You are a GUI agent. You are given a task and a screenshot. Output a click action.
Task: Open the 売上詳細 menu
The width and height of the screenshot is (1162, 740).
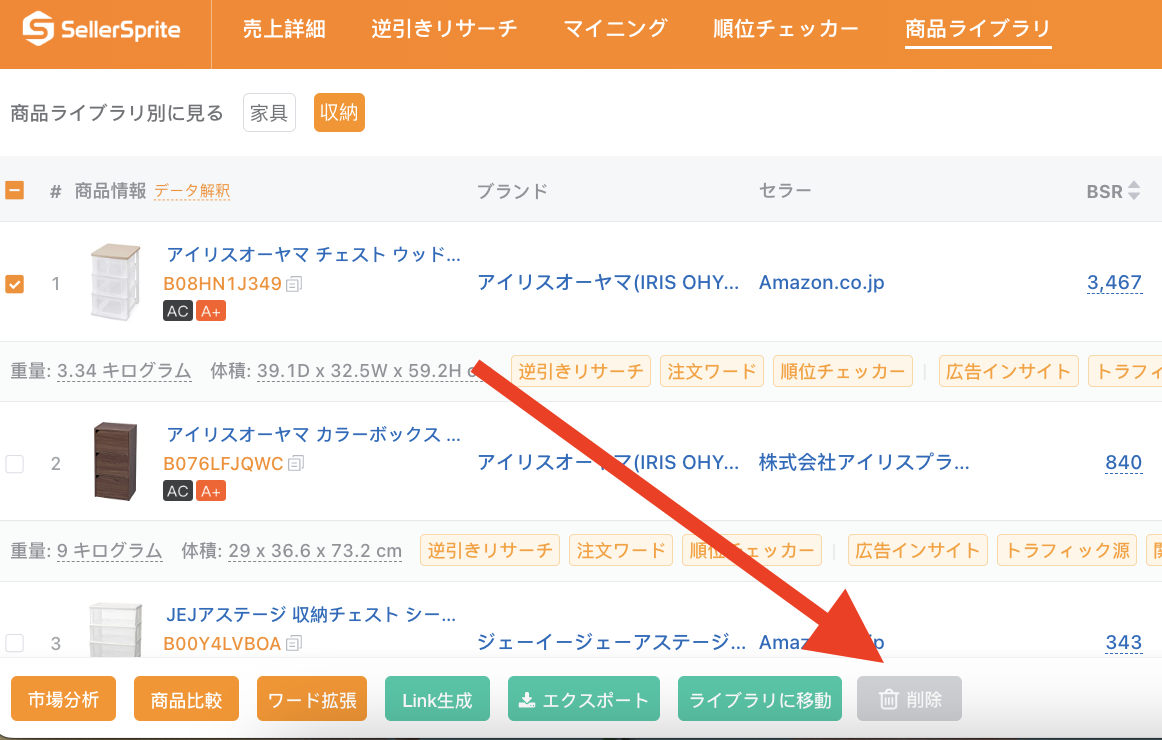pyautogui.click(x=285, y=29)
